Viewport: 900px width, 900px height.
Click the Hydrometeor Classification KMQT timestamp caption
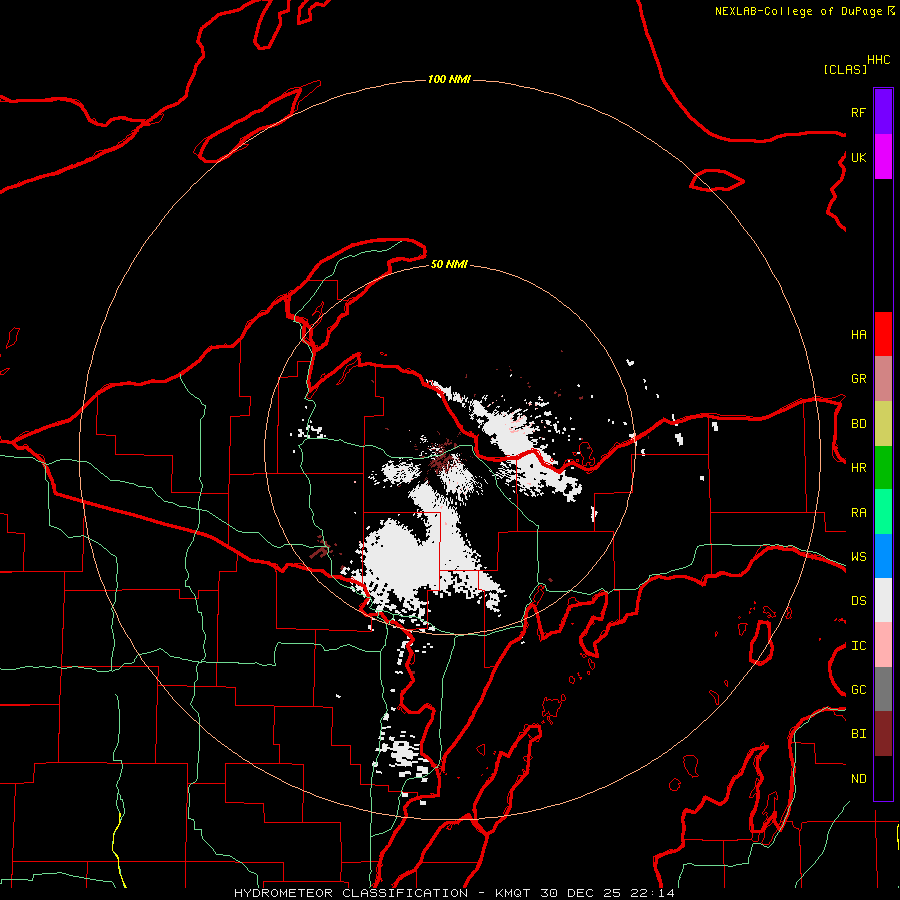tap(454, 893)
